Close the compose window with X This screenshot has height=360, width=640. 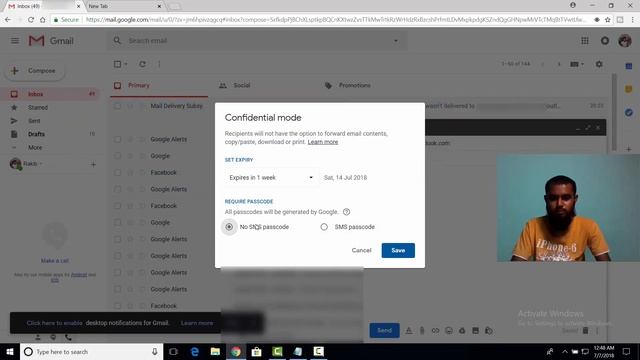point(598,128)
